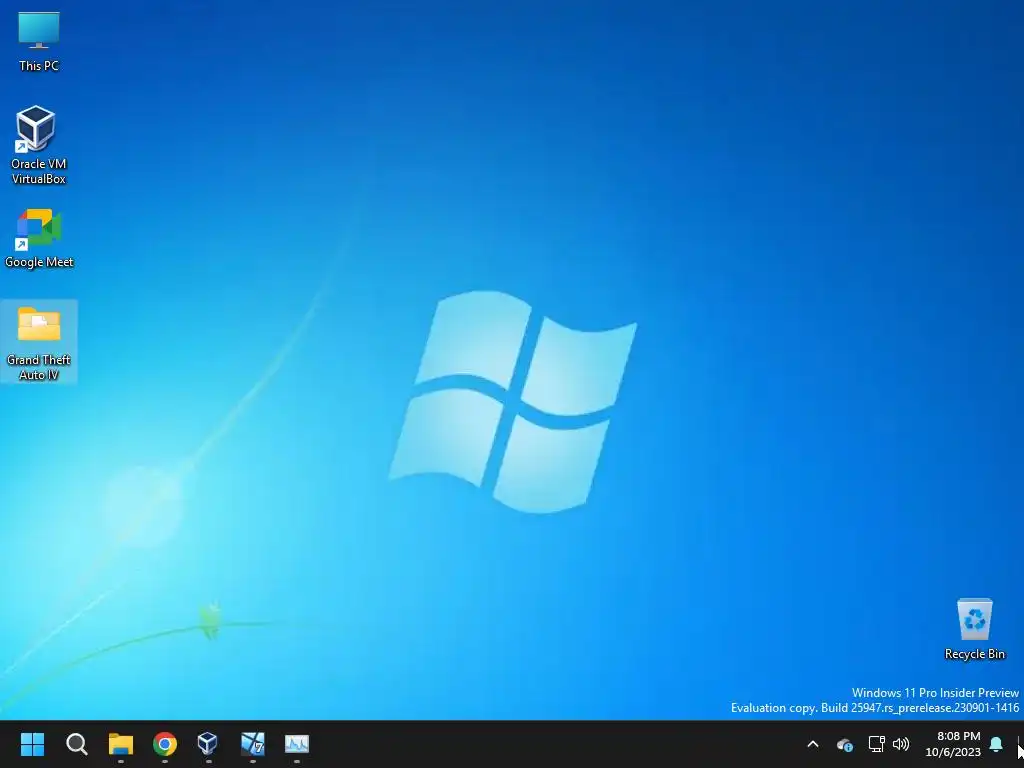Open taskbar Search
Image resolution: width=1024 pixels, height=768 pixels.
[76, 744]
